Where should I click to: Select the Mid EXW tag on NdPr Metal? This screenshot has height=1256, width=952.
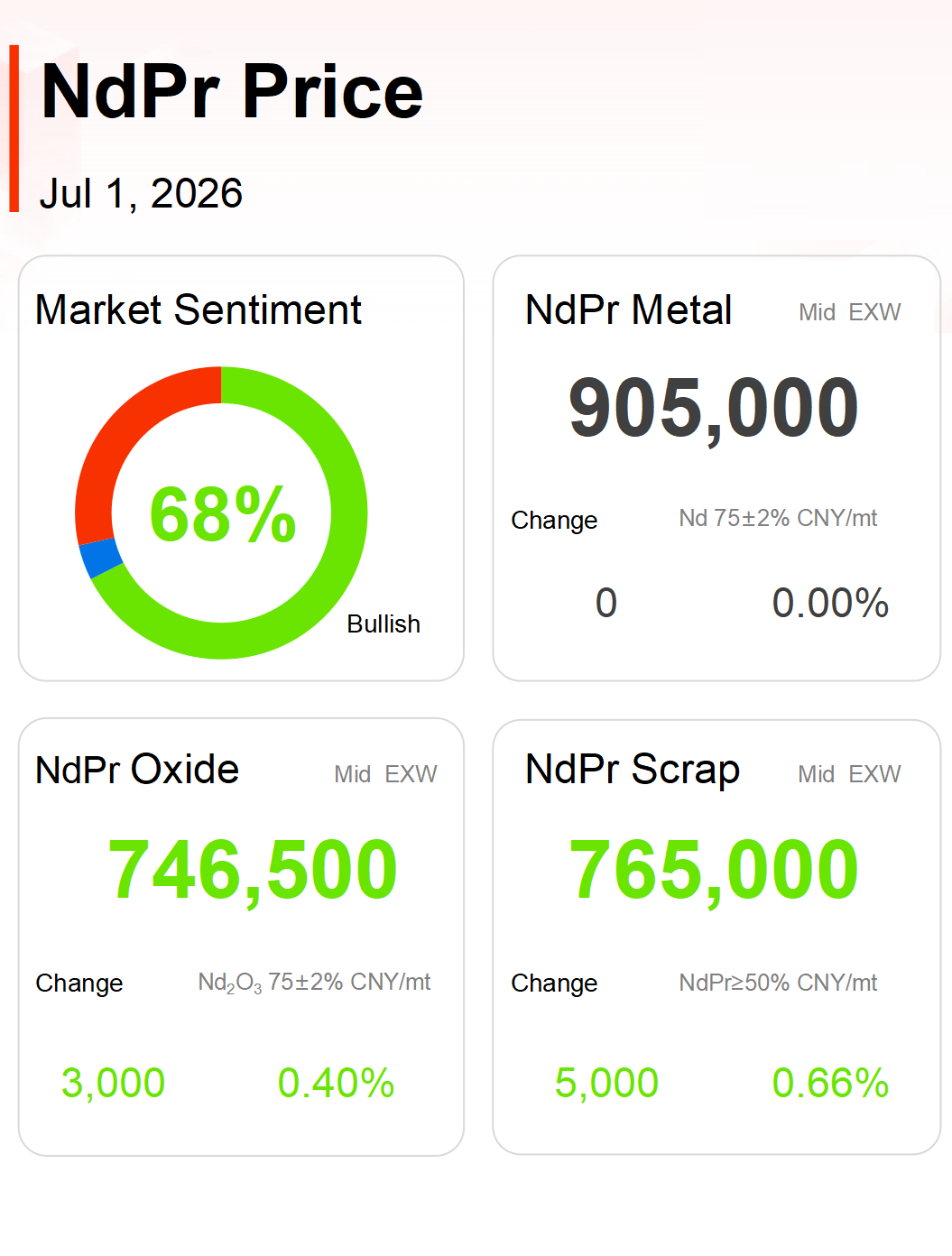point(849,312)
